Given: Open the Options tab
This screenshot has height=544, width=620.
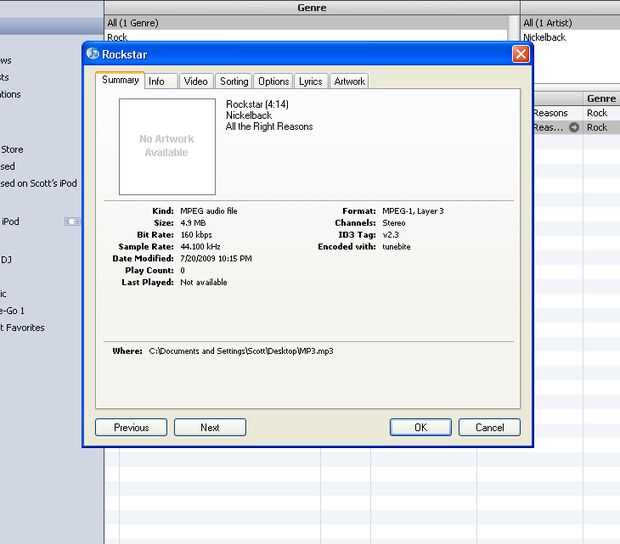Looking at the screenshot, I should click(273, 81).
